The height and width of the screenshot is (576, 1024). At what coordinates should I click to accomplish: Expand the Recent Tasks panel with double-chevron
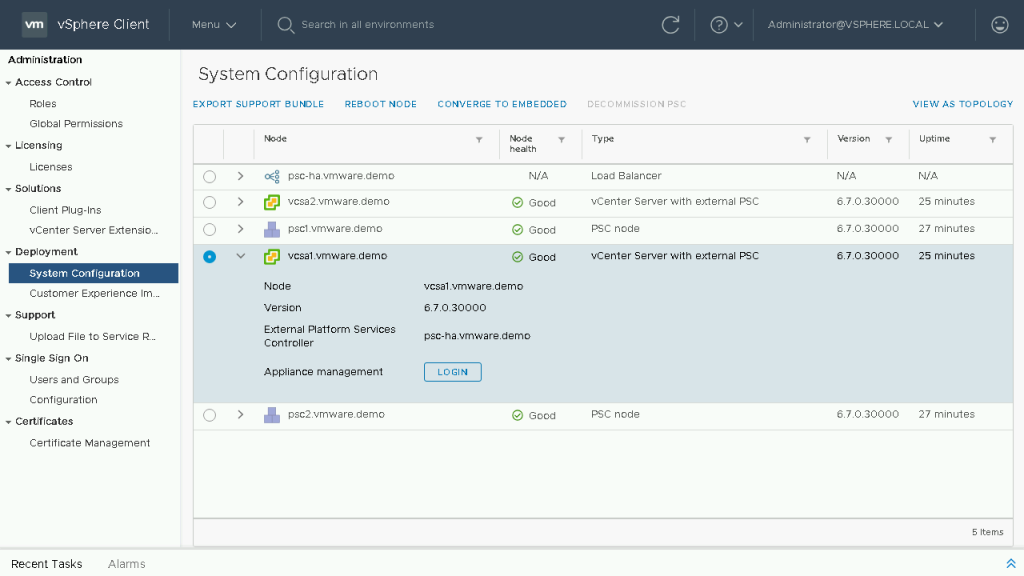1011,564
